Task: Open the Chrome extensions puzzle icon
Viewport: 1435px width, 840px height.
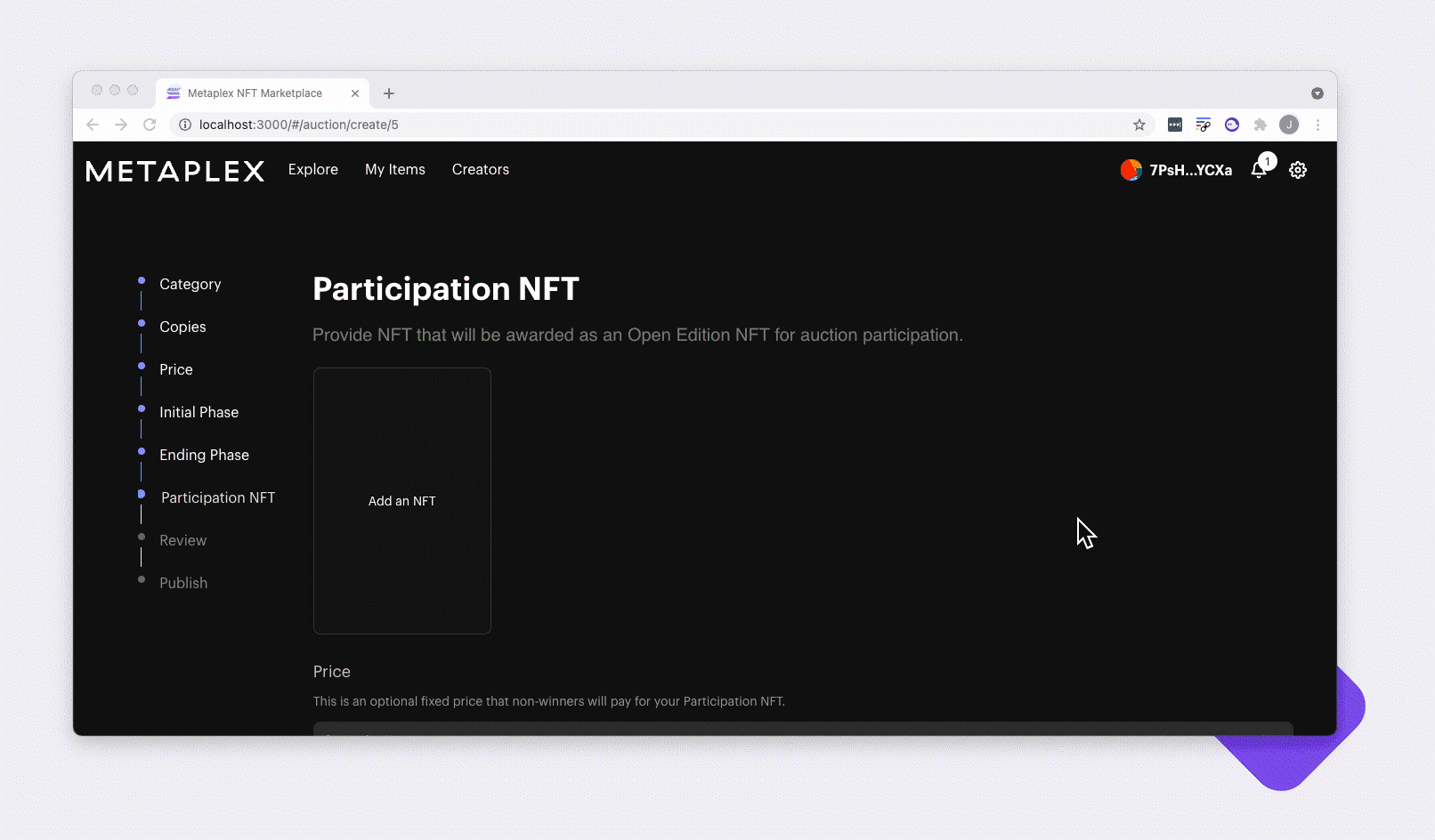Action: click(x=1261, y=125)
